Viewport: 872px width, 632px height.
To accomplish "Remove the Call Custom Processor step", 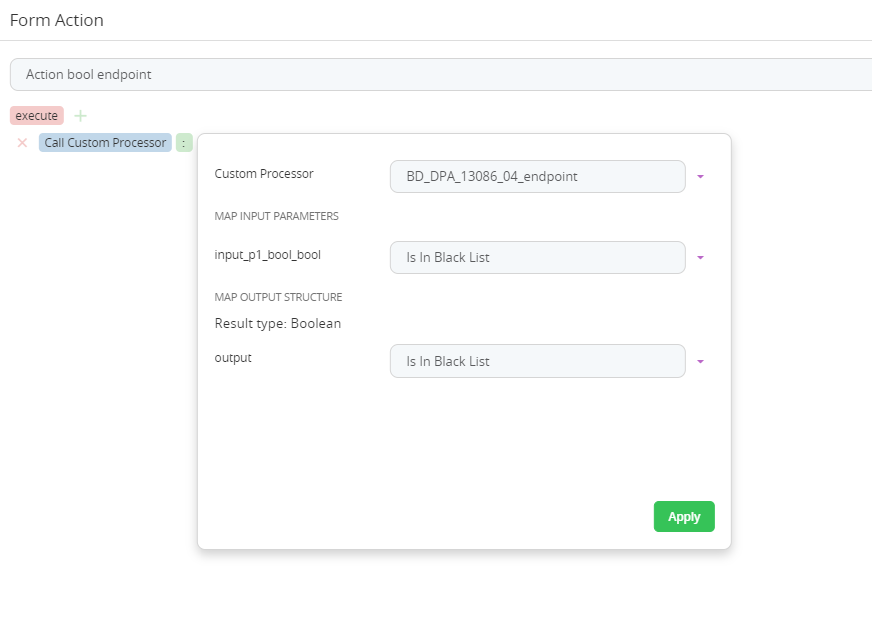I will (22, 143).
